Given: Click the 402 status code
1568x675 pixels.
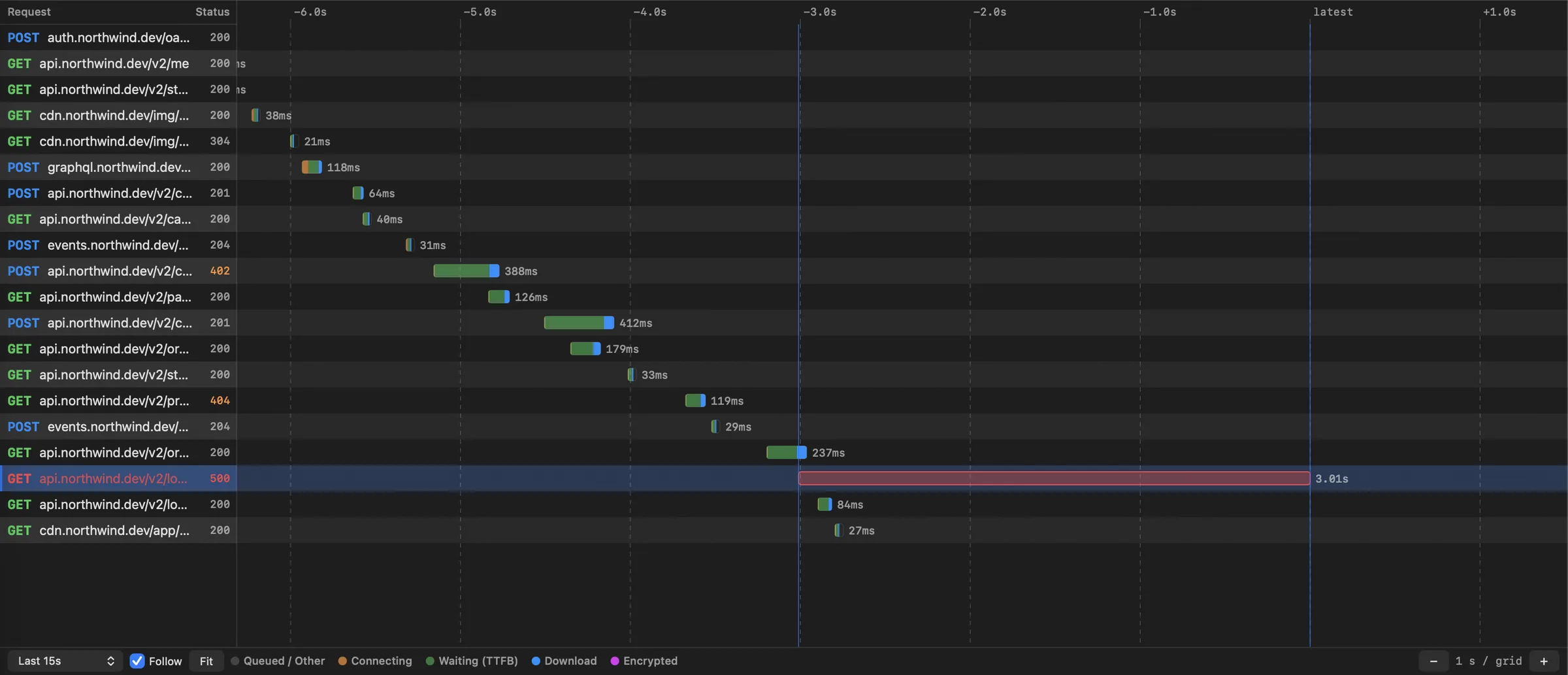Looking at the screenshot, I should click(220, 271).
